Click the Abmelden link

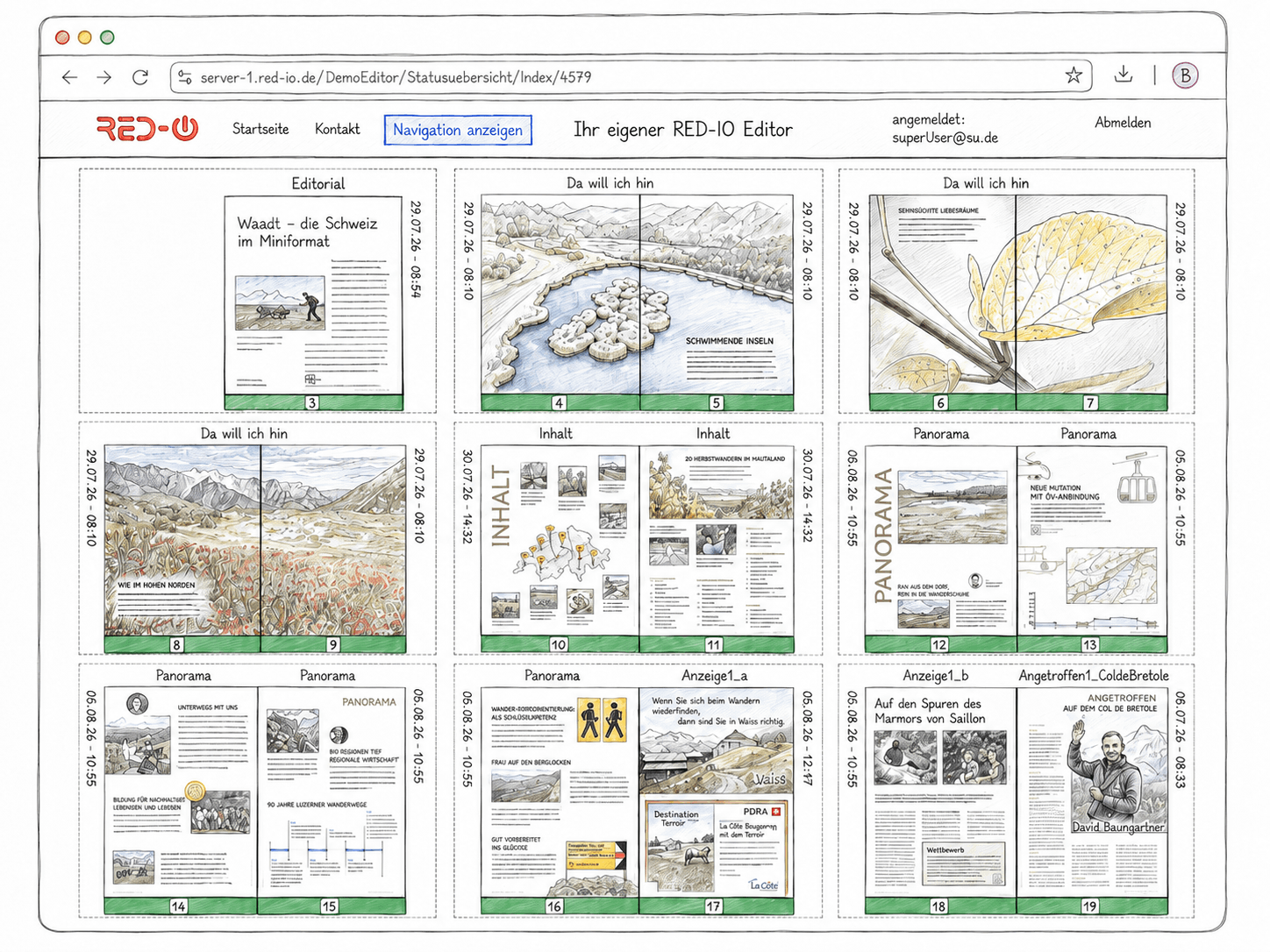[1123, 123]
